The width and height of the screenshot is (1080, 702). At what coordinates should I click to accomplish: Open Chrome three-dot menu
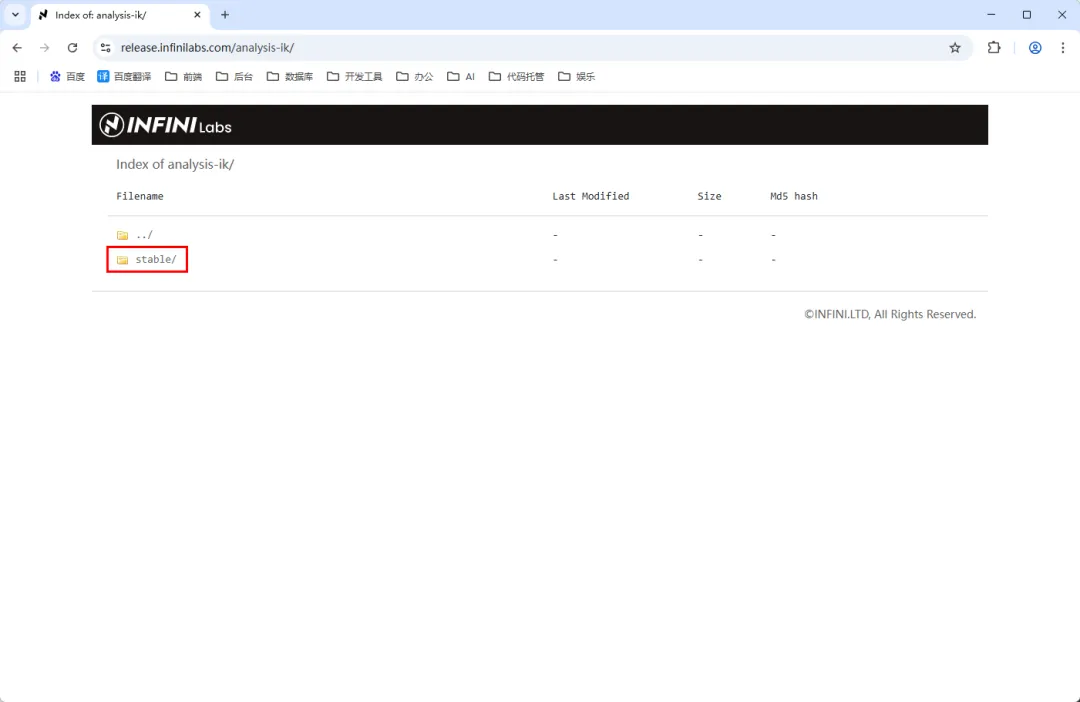[x=1063, y=48]
